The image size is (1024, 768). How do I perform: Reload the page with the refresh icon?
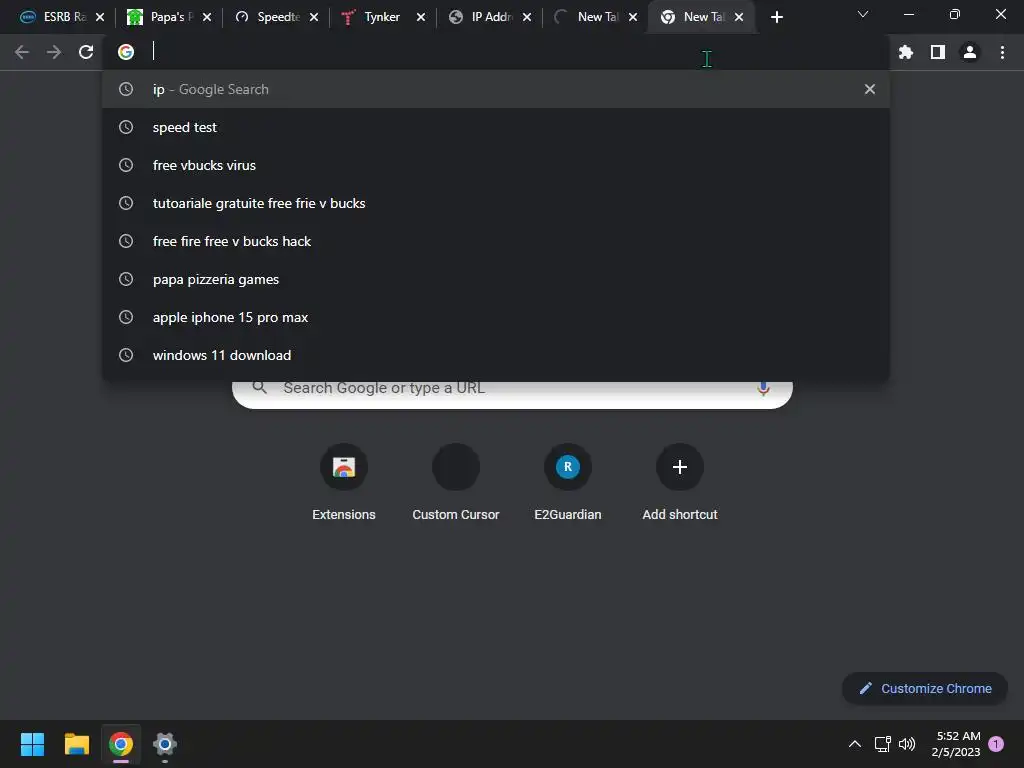(x=86, y=52)
